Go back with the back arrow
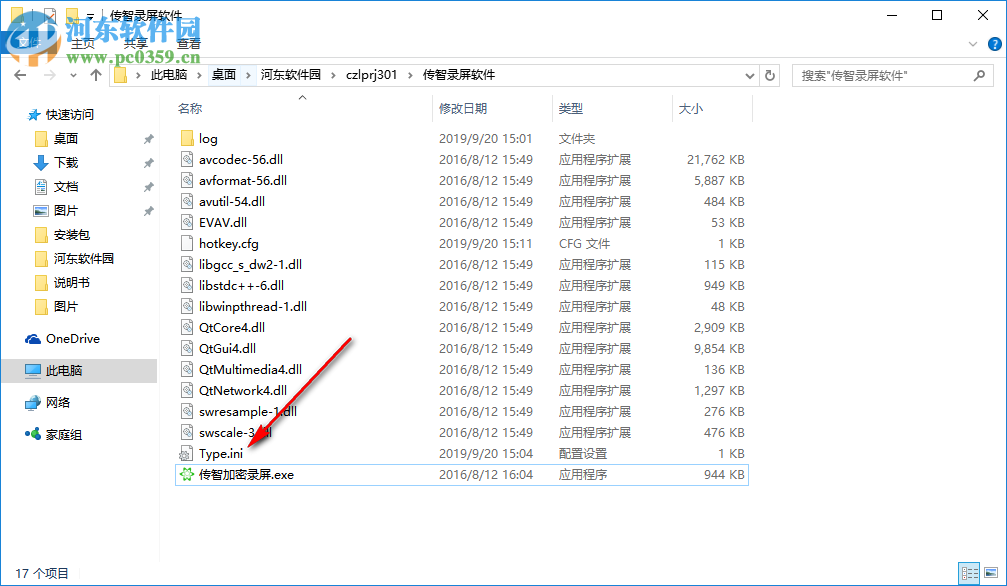Screen dimensions: 1007x586 [x=19, y=74]
